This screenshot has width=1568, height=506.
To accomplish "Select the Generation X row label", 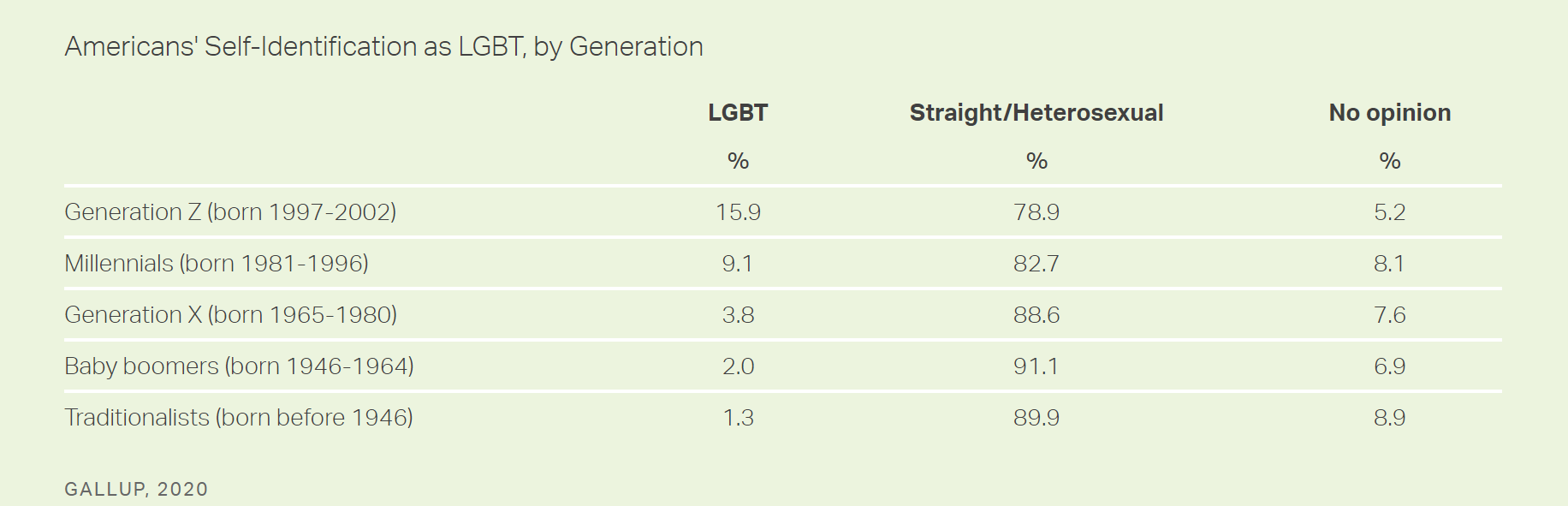I will pos(230,314).
